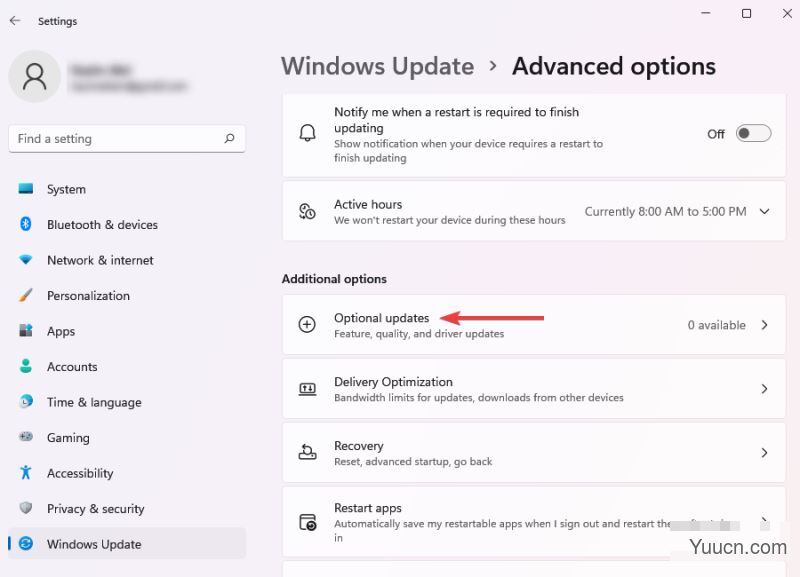Click the 'Advanced options' title
The image size is (800, 577).
(x=614, y=66)
